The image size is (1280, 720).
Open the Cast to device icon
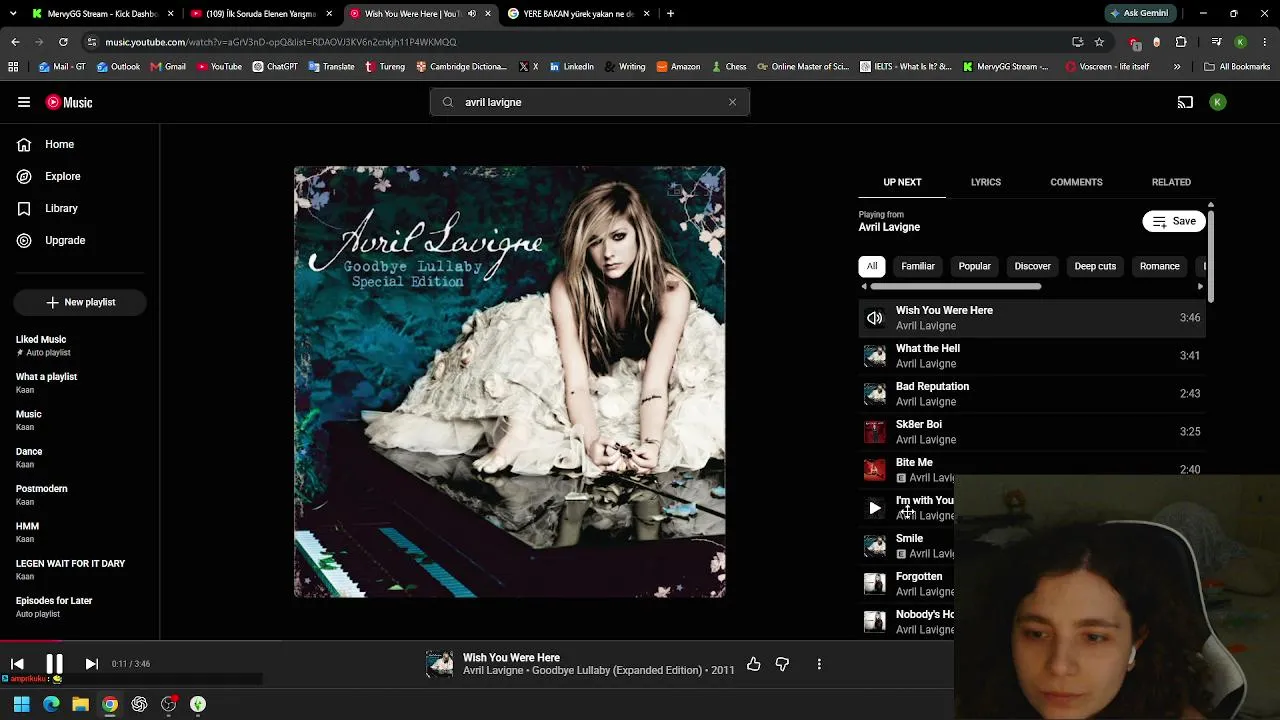click(x=1185, y=102)
